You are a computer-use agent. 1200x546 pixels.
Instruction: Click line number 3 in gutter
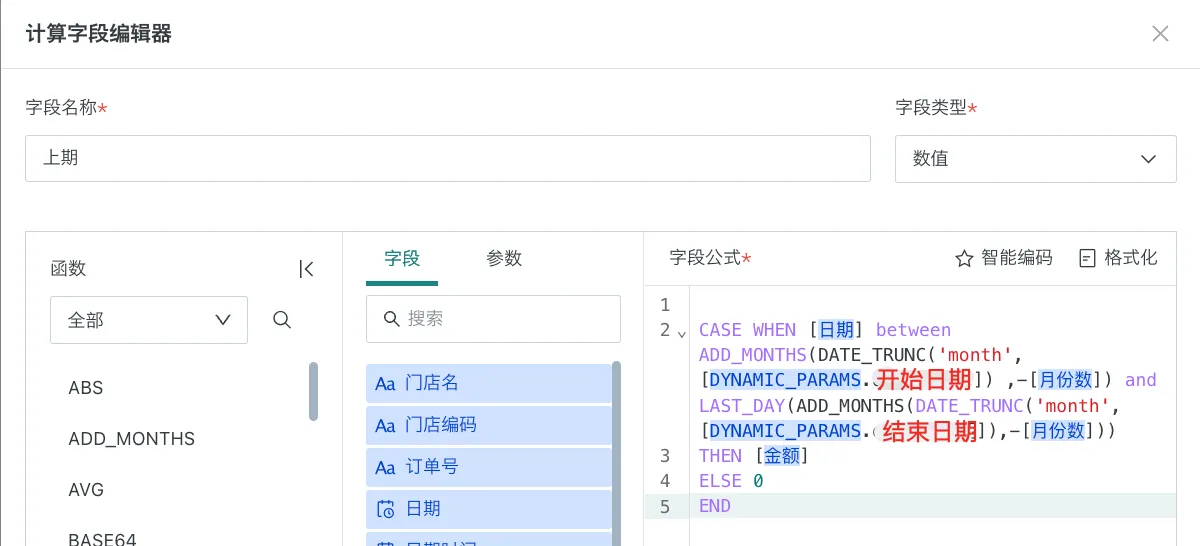point(665,456)
